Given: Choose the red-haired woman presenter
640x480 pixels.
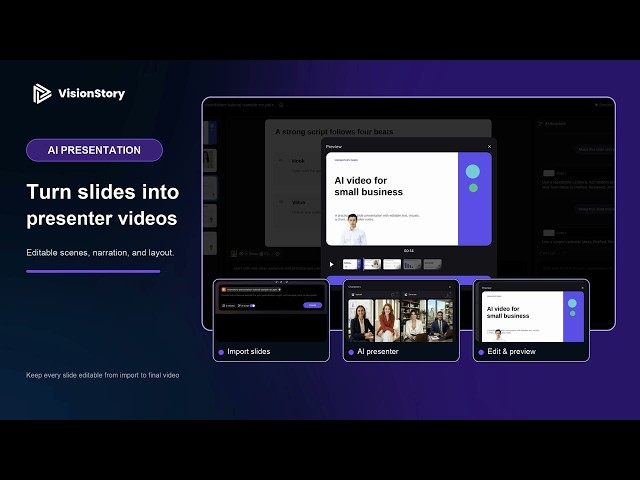Looking at the screenshot, I should (x=387, y=320).
